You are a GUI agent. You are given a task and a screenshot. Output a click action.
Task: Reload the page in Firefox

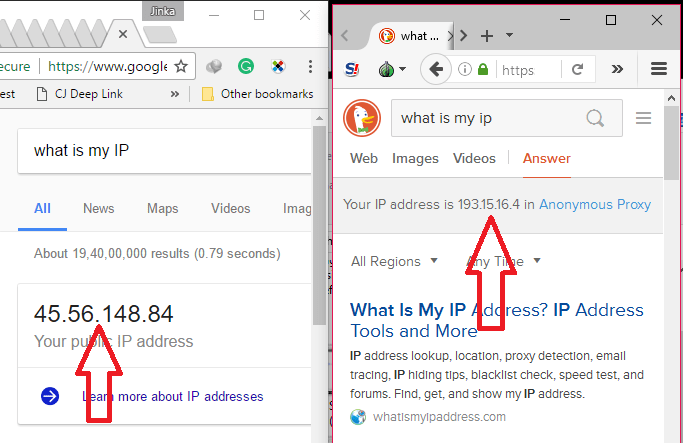[578, 69]
